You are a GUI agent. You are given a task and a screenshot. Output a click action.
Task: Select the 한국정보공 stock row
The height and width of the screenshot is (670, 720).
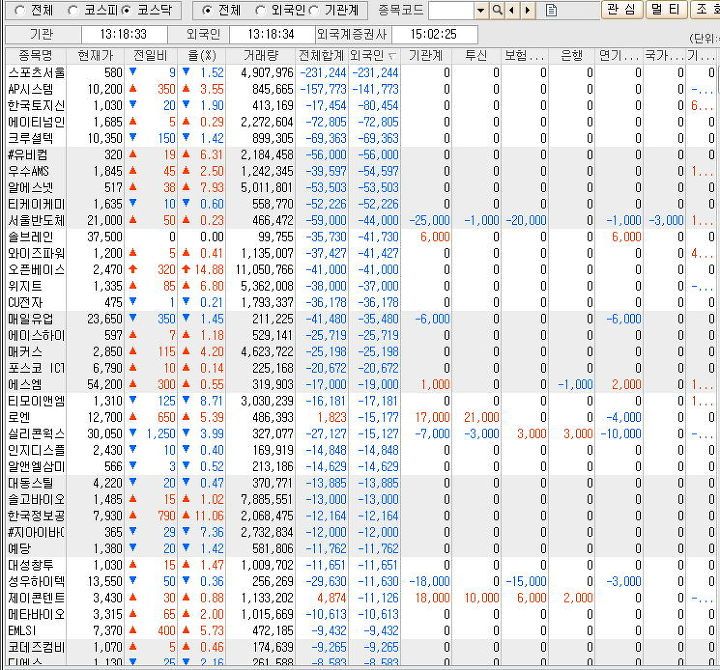[360, 516]
